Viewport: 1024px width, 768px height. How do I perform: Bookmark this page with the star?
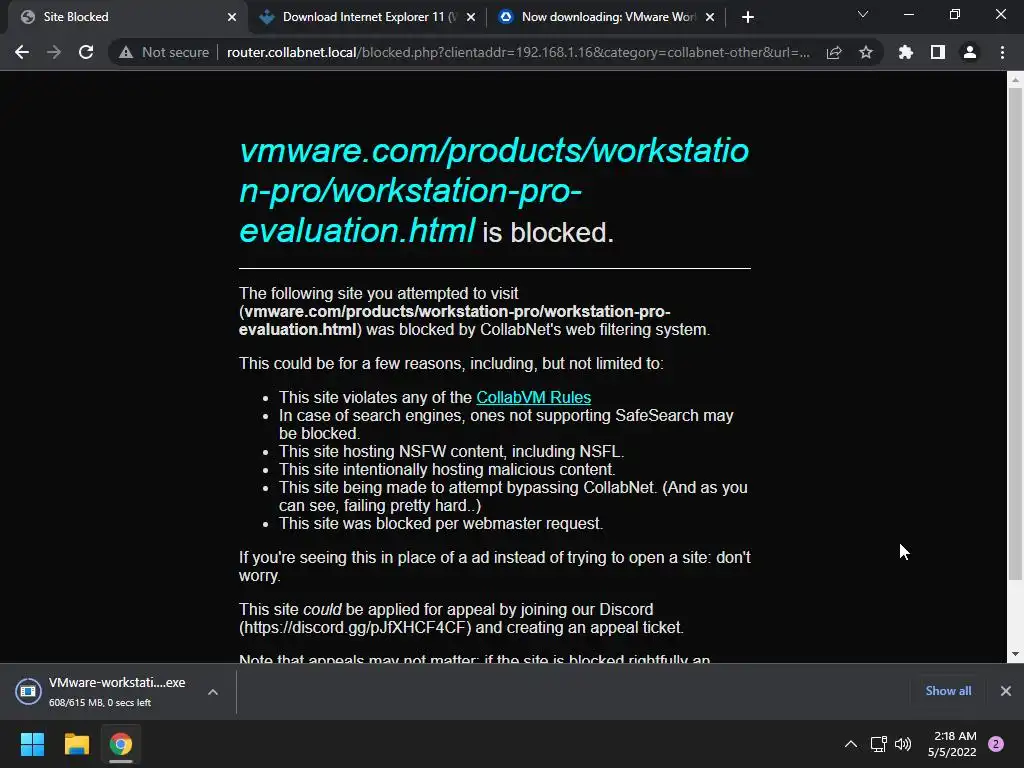coord(866,52)
